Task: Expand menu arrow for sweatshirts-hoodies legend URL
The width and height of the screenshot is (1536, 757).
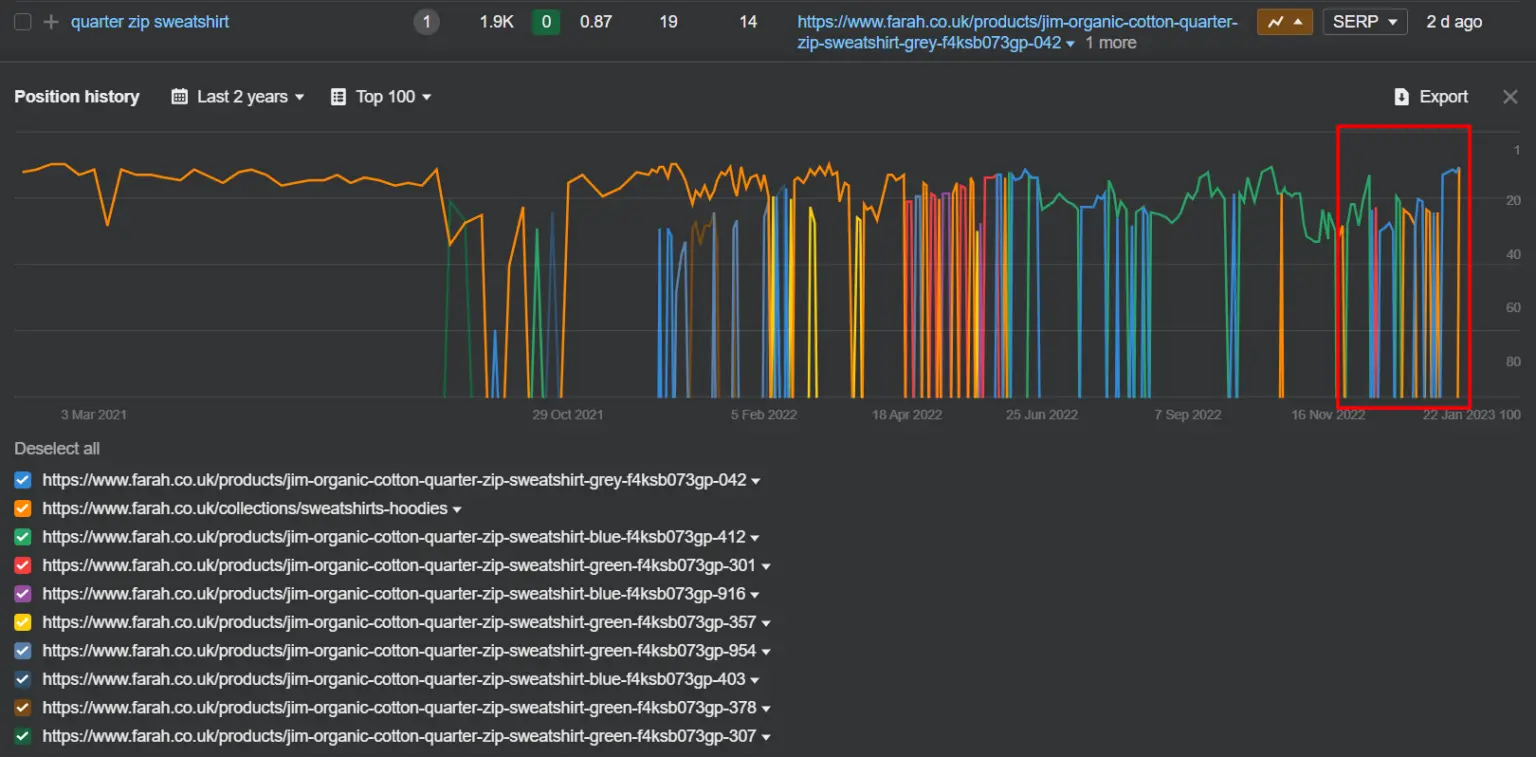Action: [x=457, y=510]
